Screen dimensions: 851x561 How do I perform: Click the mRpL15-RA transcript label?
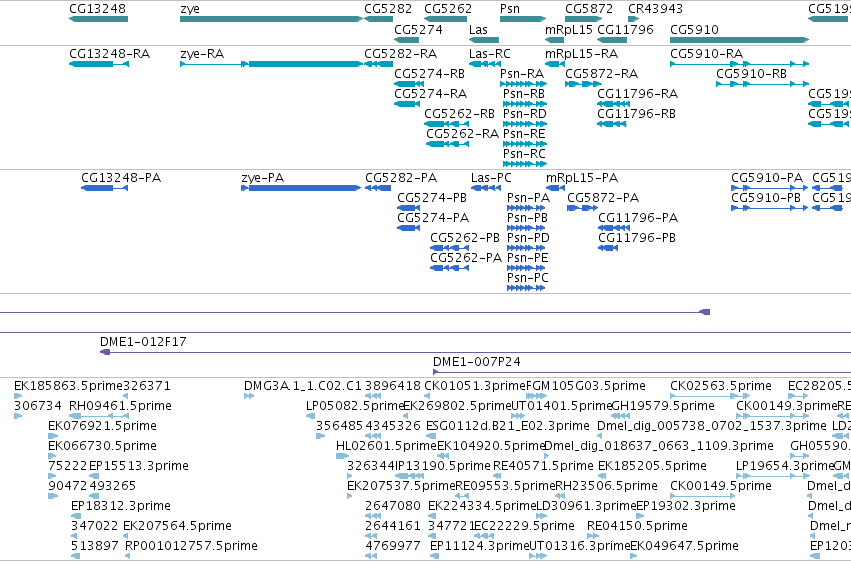point(581,54)
